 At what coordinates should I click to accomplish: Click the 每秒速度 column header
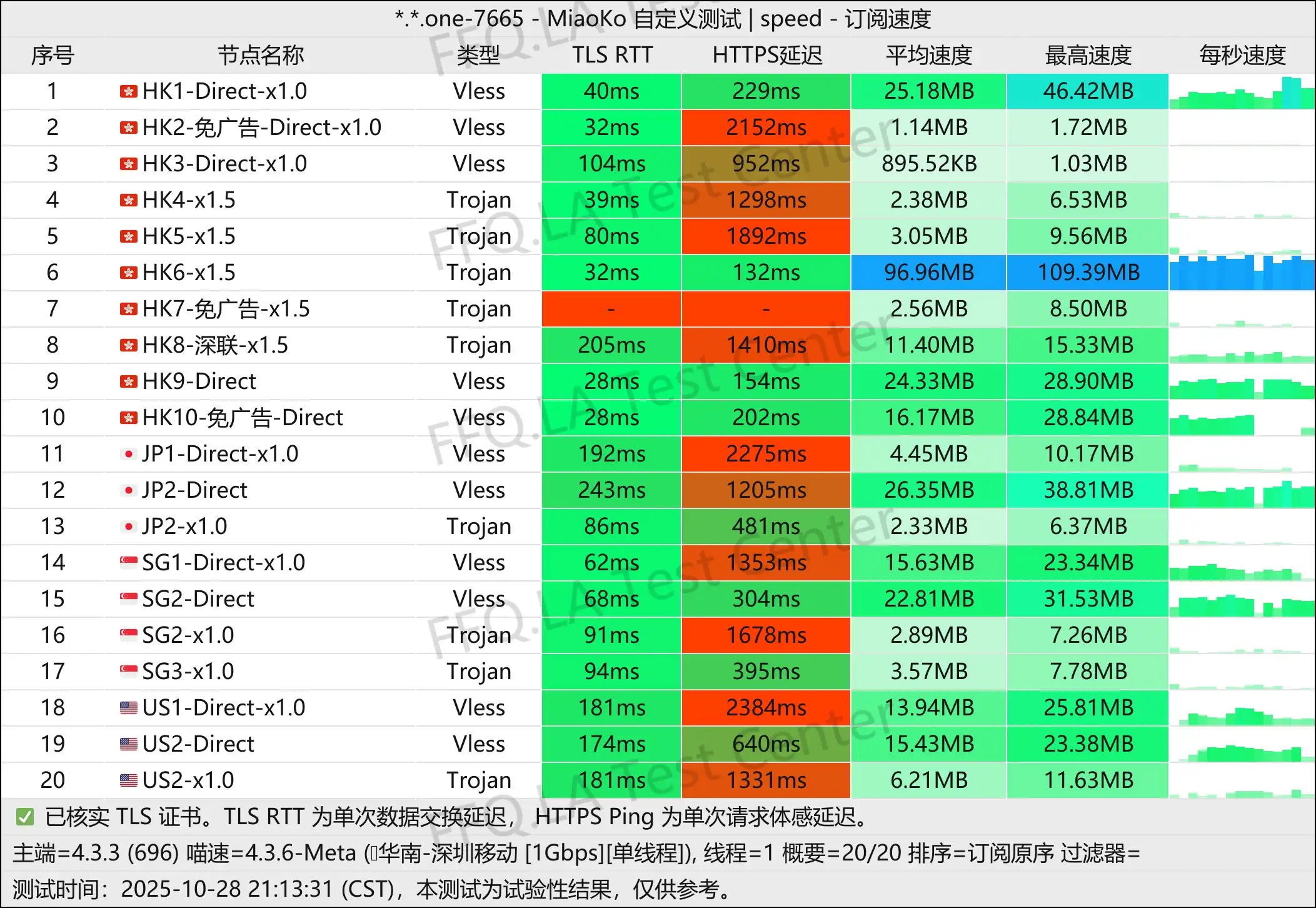point(1241,56)
